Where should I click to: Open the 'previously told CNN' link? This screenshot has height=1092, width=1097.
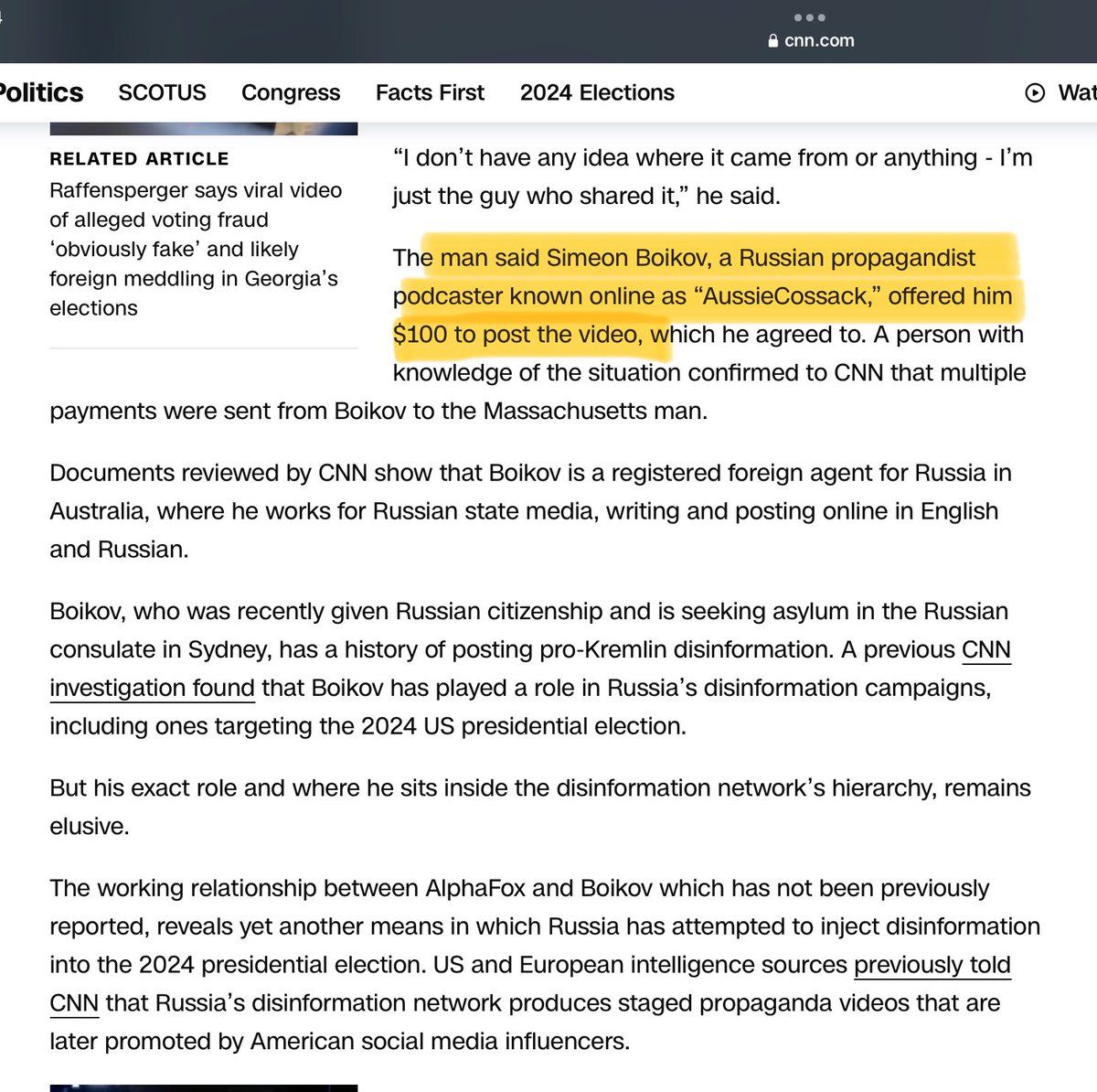coord(530,984)
